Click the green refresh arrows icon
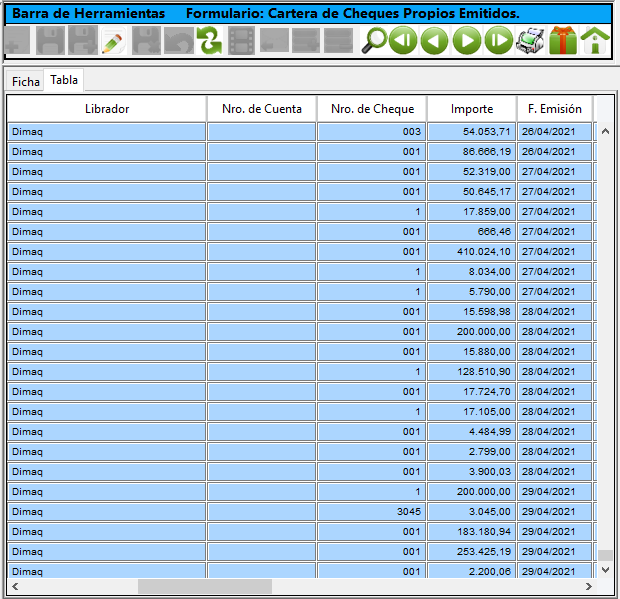The width and height of the screenshot is (620, 599). tap(210, 41)
